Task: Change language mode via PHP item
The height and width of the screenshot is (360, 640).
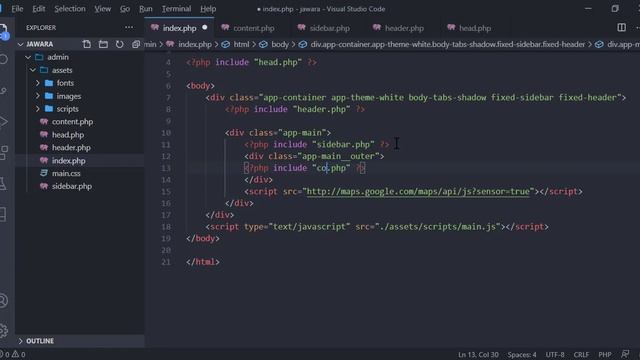Action: point(604,354)
